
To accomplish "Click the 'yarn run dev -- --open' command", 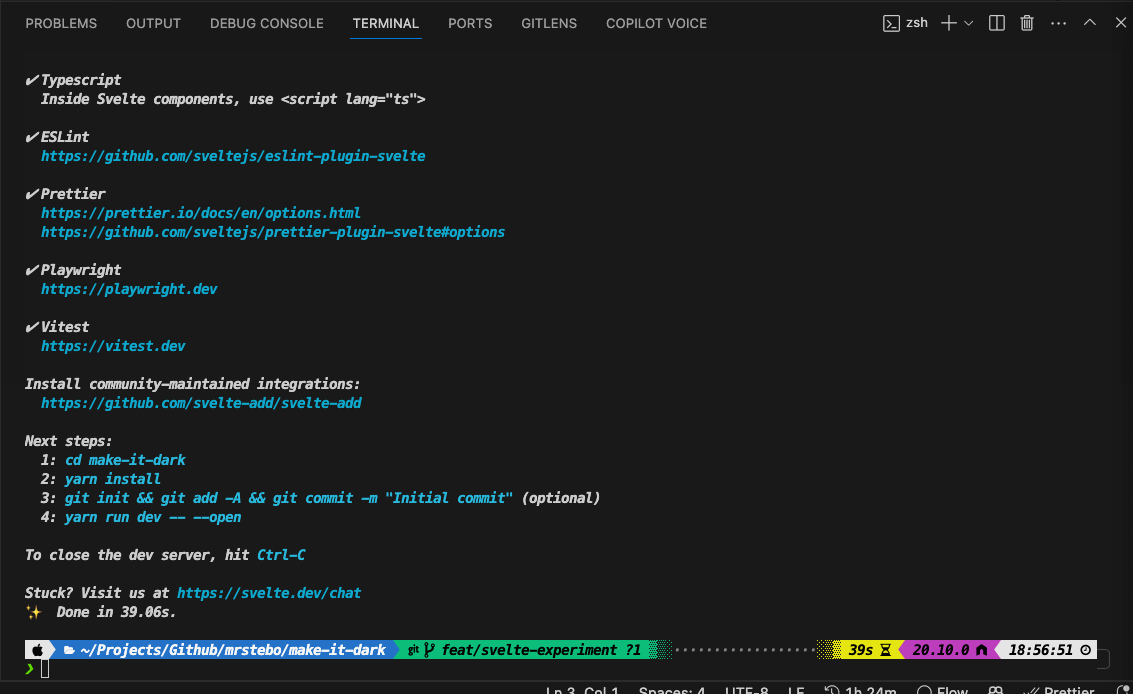I will click(152, 518).
